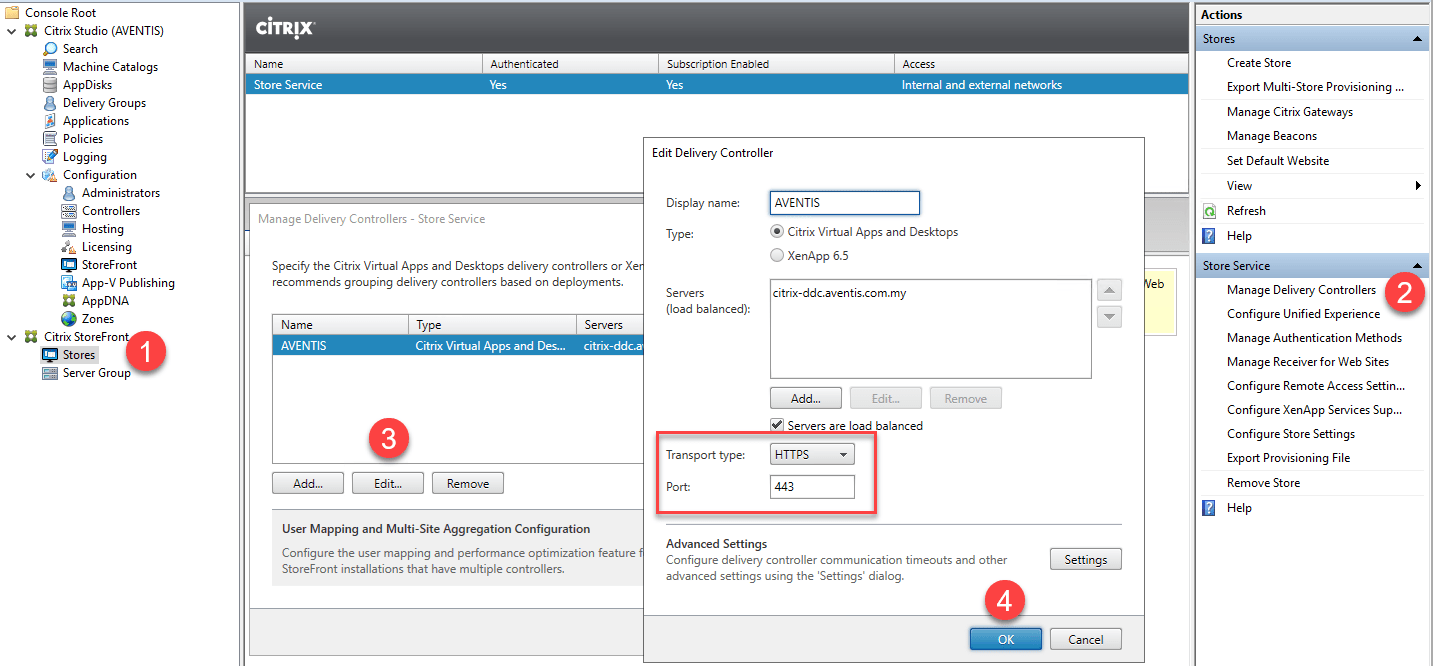The height and width of the screenshot is (666, 1433).
Task: Open Configure Store Settings
Action: [x=1291, y=434]
